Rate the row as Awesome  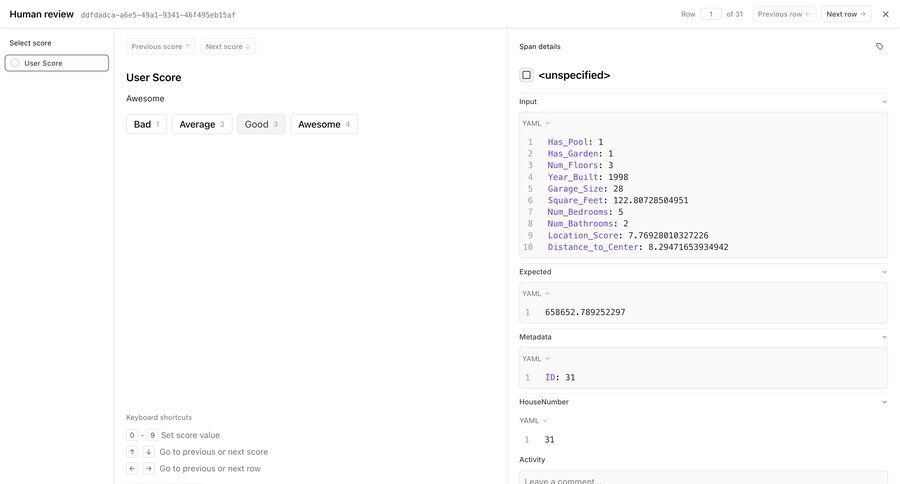pyautogui.click(x=324, y=124)
